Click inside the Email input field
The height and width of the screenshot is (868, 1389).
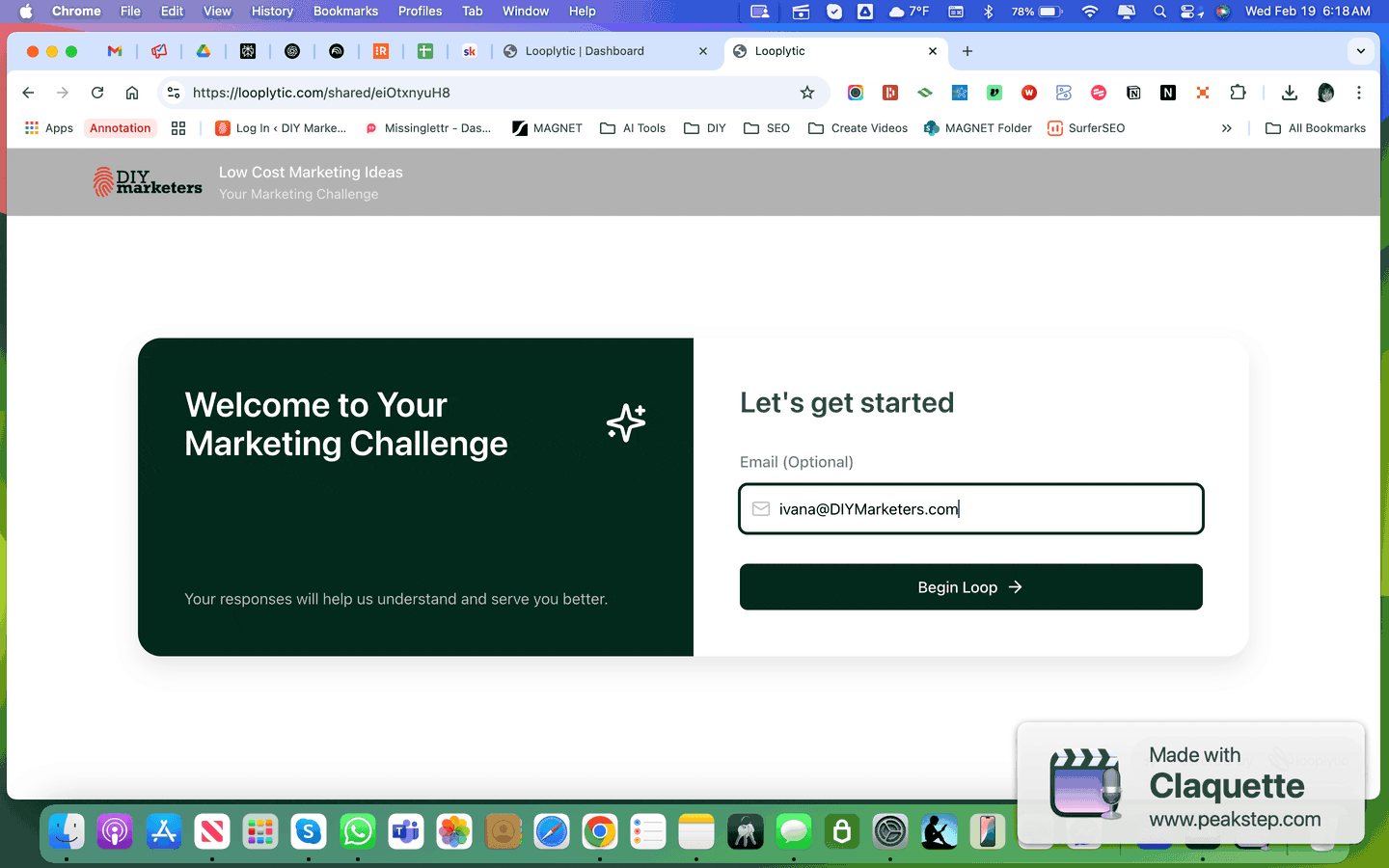pos(970,508)
